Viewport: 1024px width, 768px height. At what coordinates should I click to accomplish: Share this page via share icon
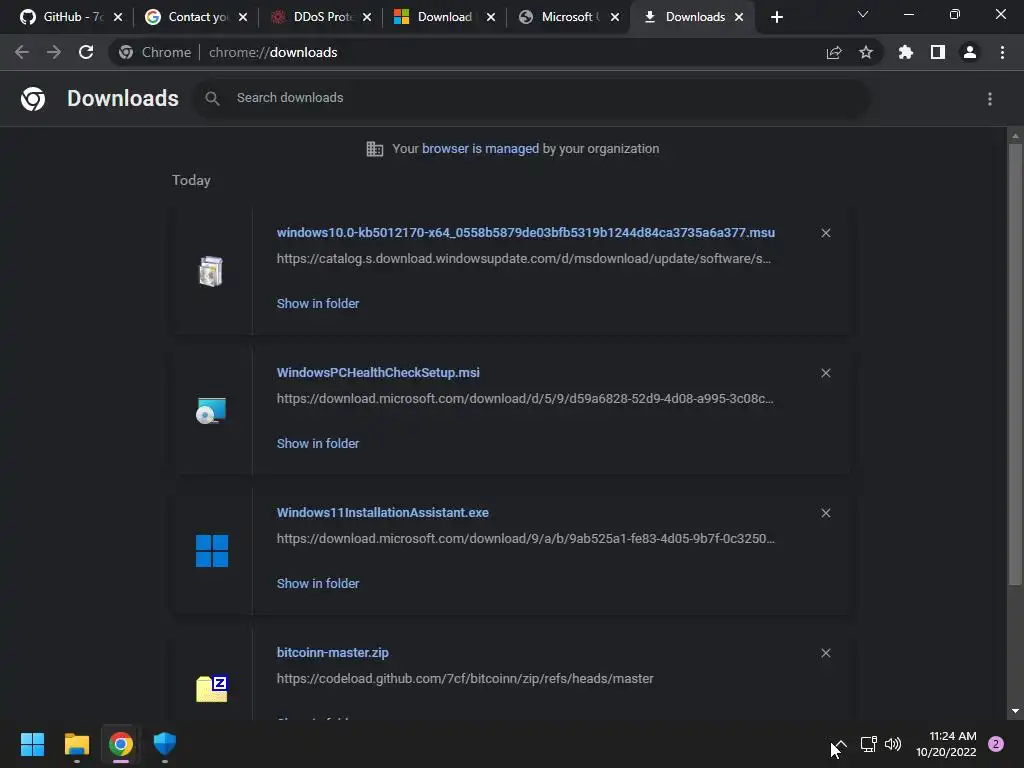[834, 52]
